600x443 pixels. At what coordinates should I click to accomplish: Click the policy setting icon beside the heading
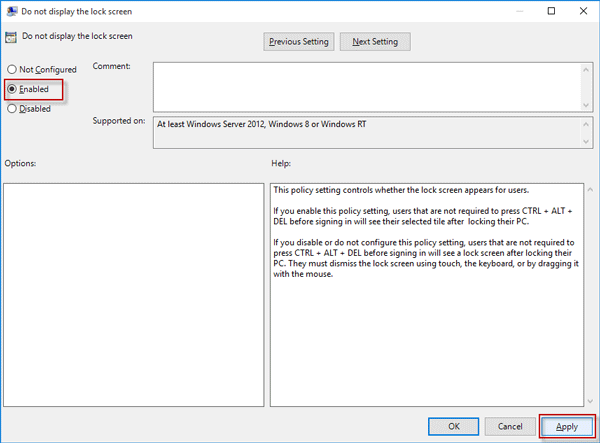[11, 37]
